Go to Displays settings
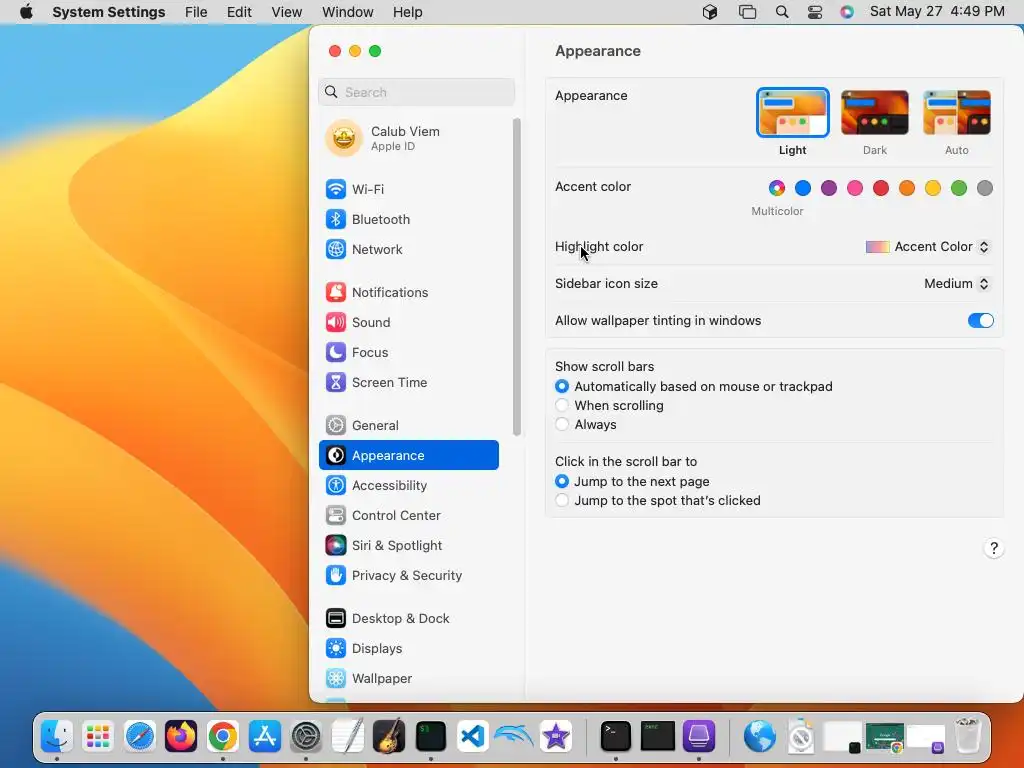Screen dimensions: 1024x768 coord(409,648)
